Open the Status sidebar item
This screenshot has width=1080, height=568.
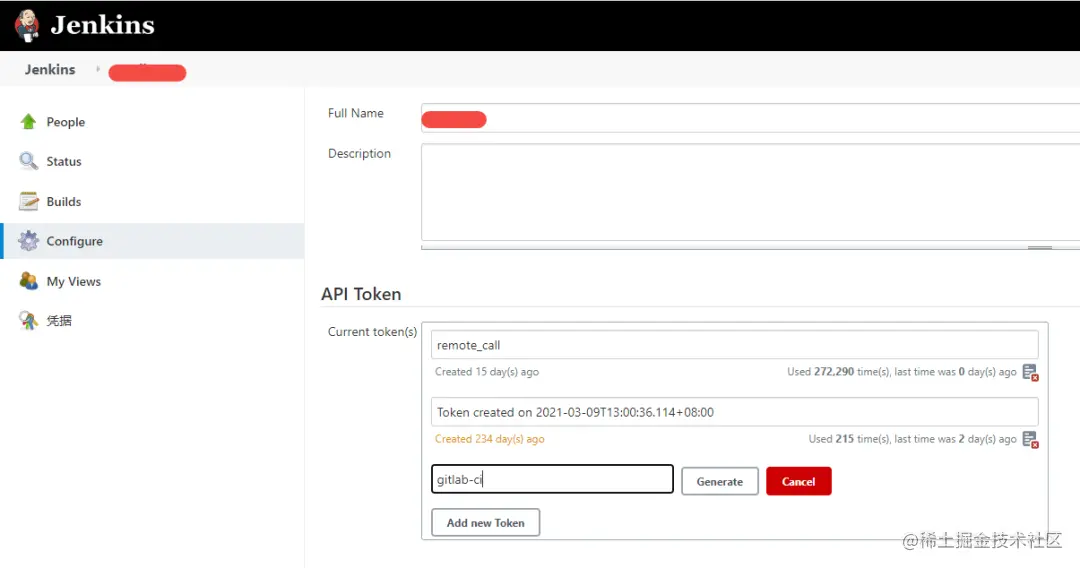tap(64, 162)
